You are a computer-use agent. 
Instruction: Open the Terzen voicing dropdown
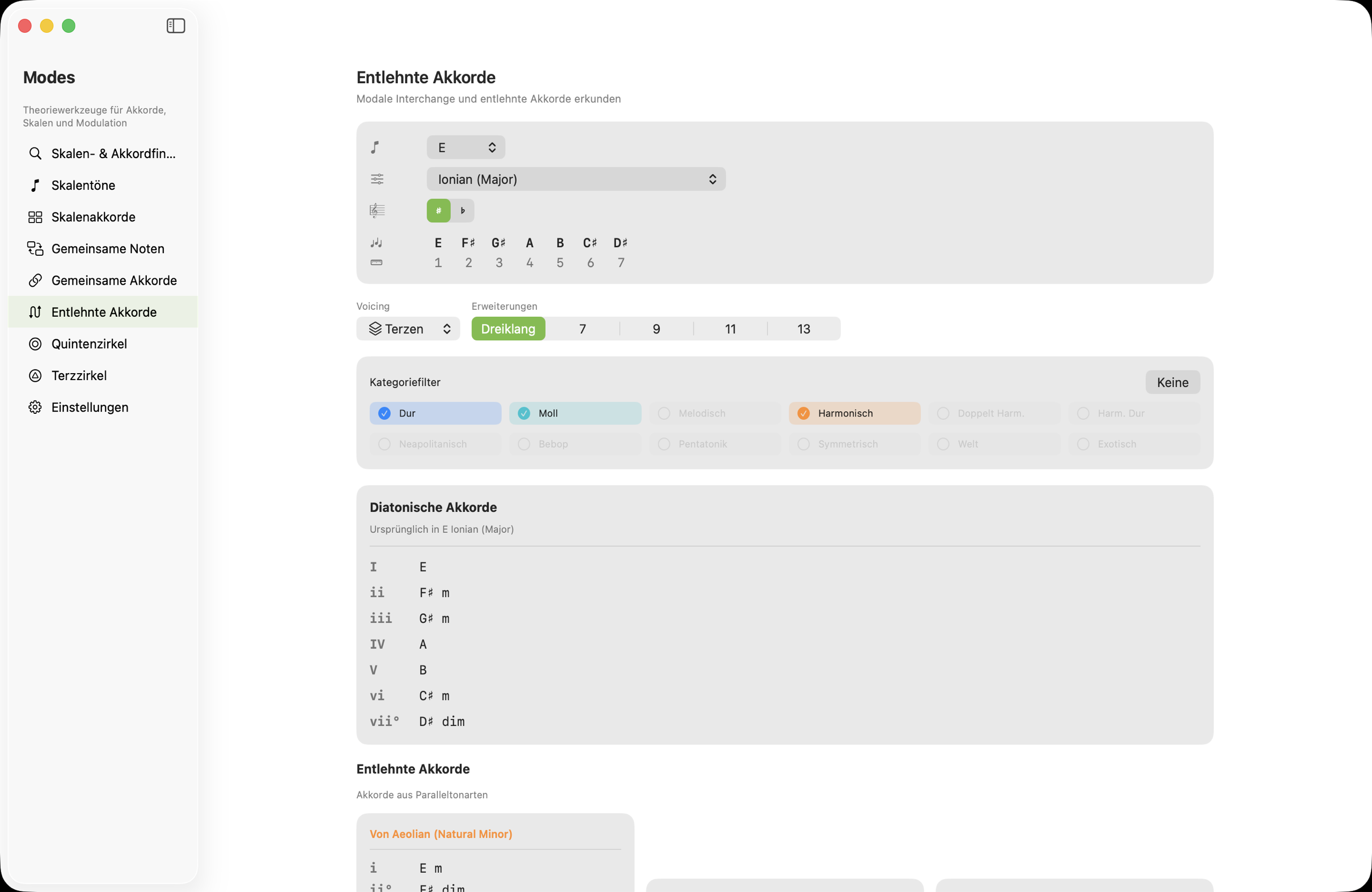pos(408,329)
